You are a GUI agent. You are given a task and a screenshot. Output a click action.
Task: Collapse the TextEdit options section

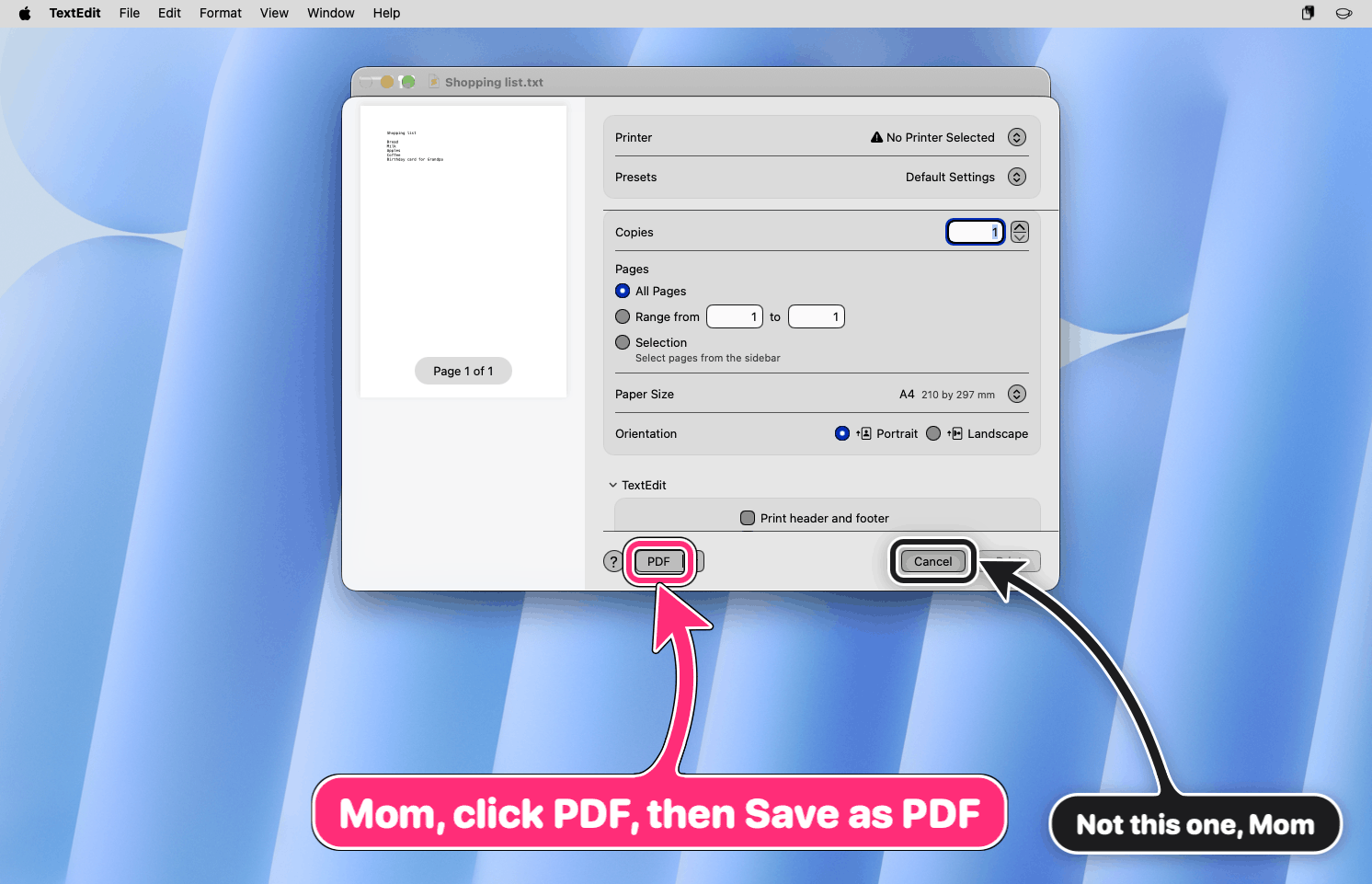point(612,485)
